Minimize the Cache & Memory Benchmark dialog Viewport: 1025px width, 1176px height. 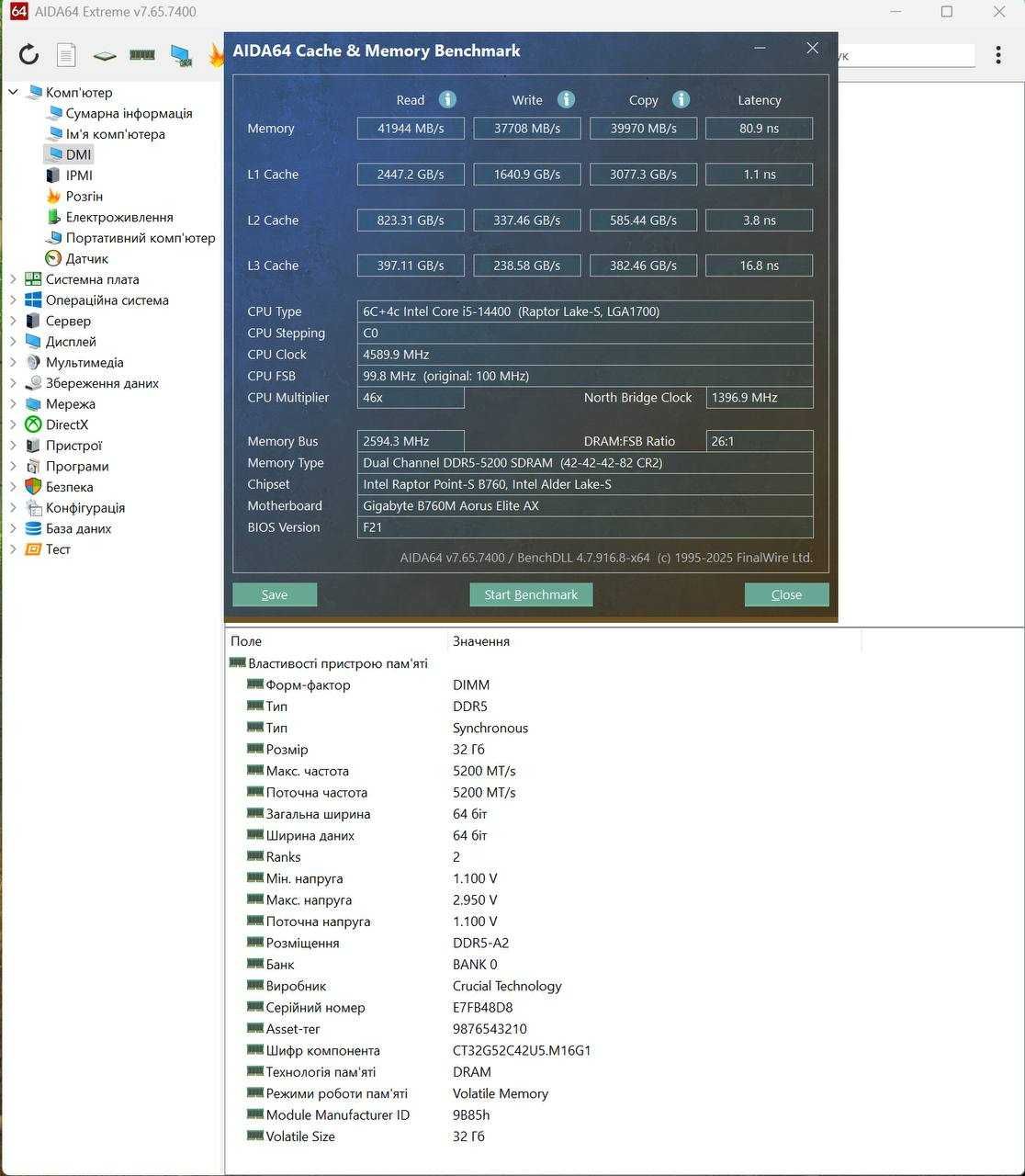[x=760, y=49]
